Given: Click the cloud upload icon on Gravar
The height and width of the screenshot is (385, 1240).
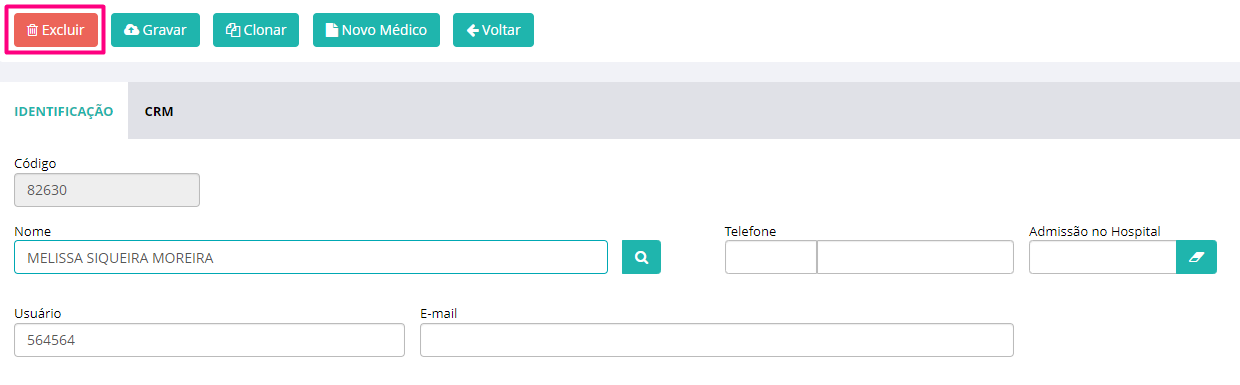Looking at the screenshot, I should 131,30.
